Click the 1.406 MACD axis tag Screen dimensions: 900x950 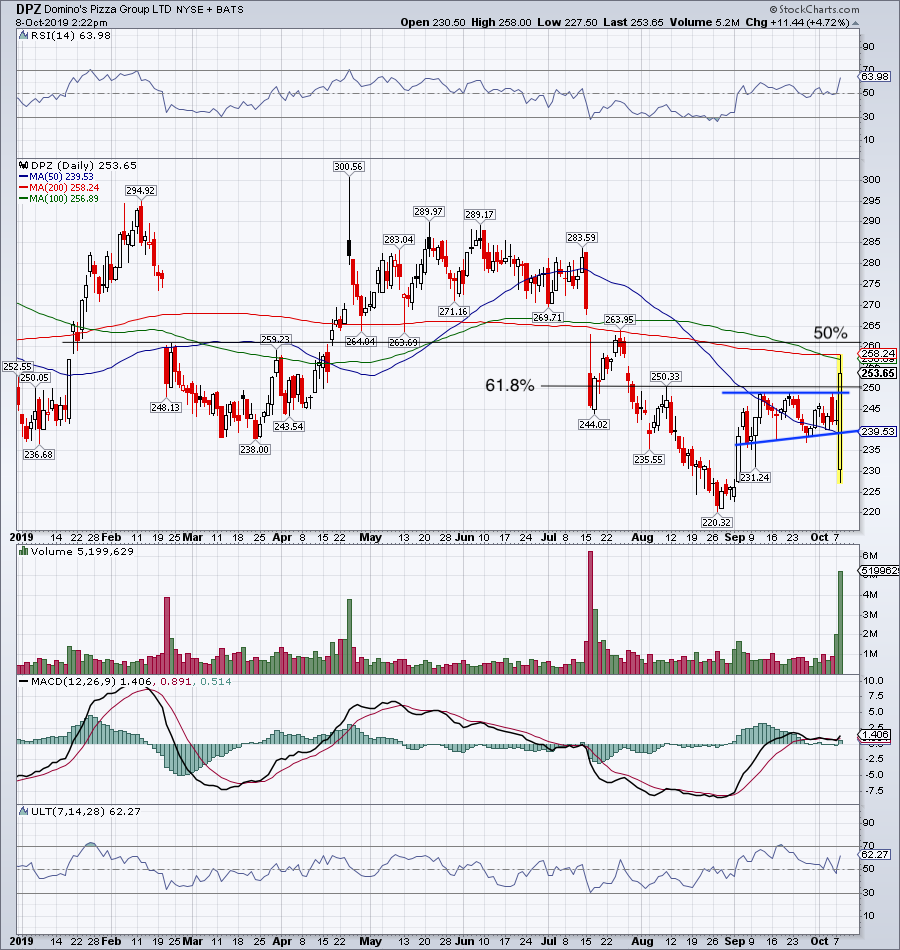(x=875, y=735)
